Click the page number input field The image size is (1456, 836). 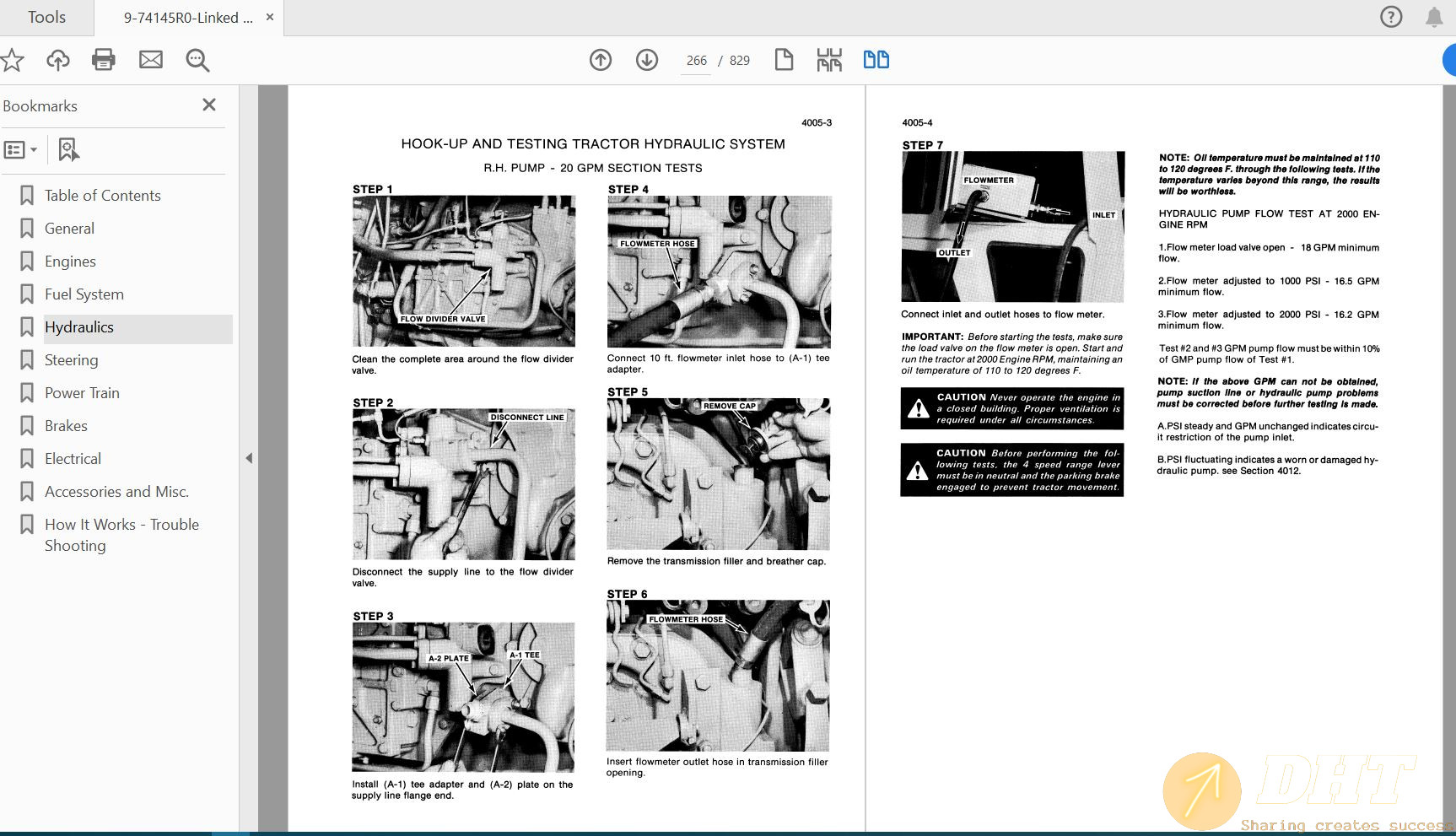[696, 61]
